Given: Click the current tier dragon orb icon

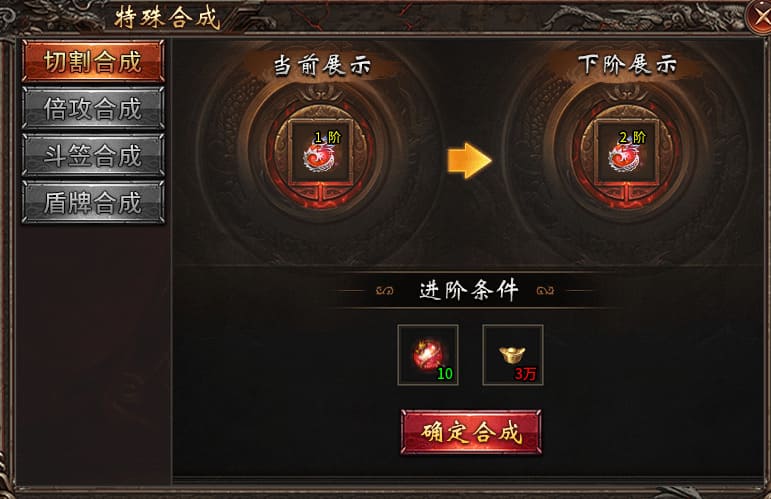Looking at the screenshot, I should click(x=320, y=152).
